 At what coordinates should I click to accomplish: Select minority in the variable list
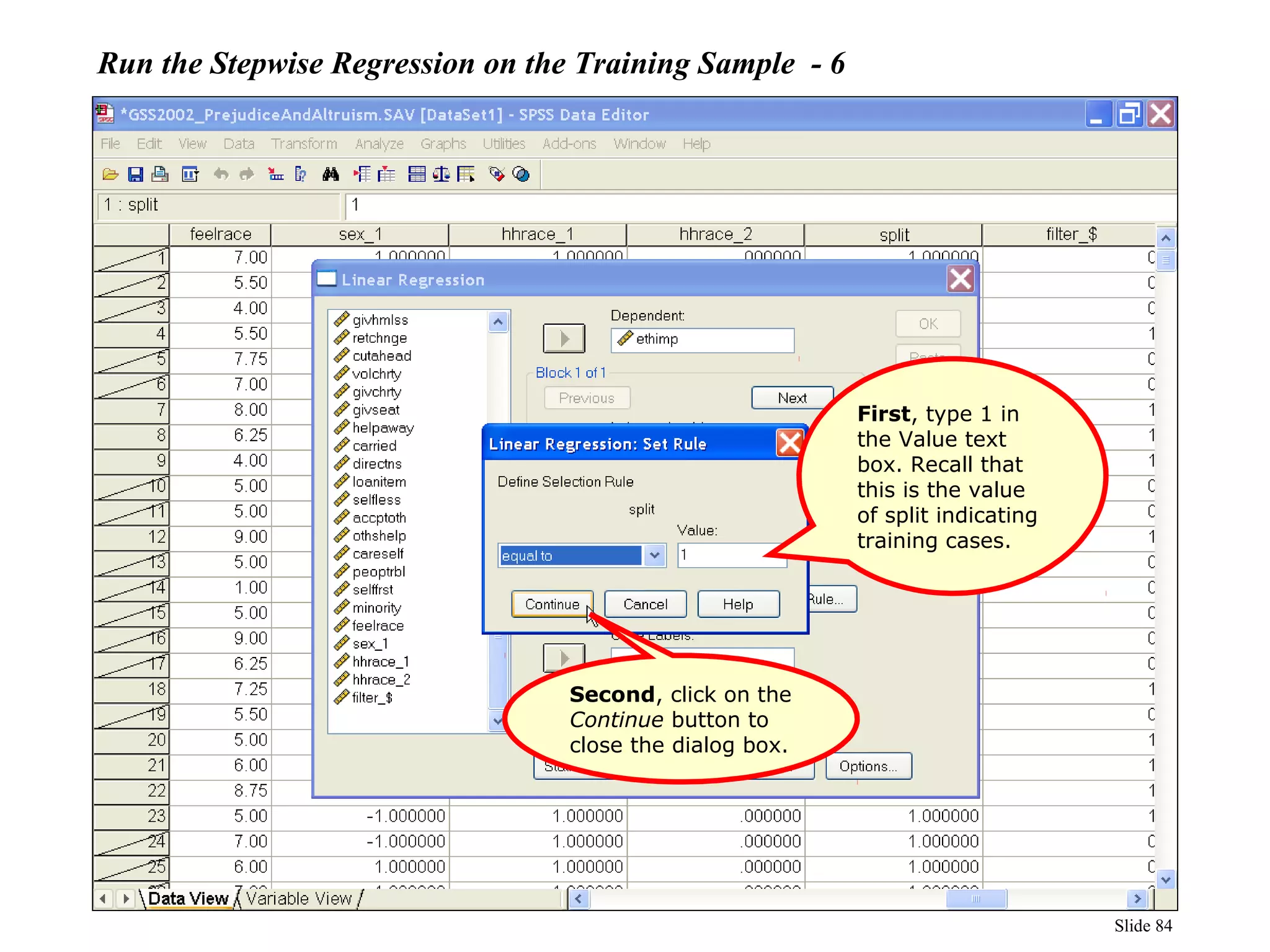(x=376, y=607)
